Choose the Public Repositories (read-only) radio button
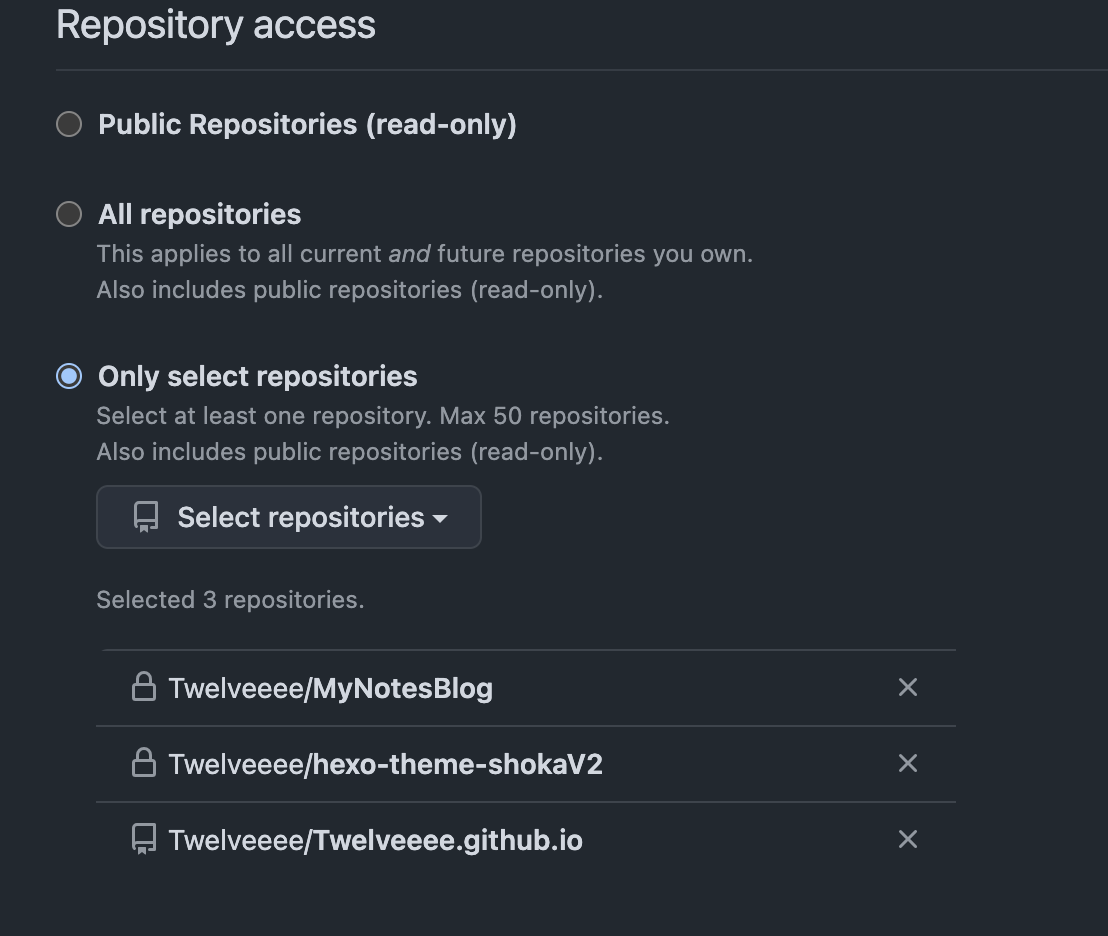 tap(69, 124)
